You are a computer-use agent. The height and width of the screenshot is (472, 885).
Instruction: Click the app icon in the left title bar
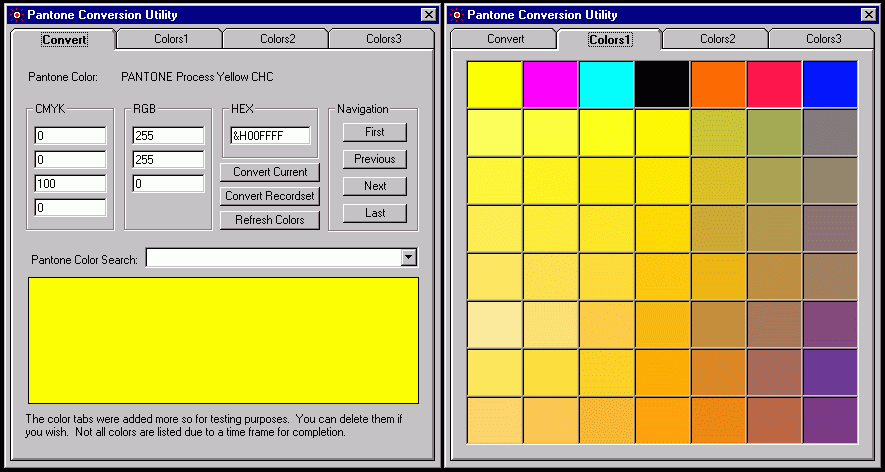[x=15, y=15]
